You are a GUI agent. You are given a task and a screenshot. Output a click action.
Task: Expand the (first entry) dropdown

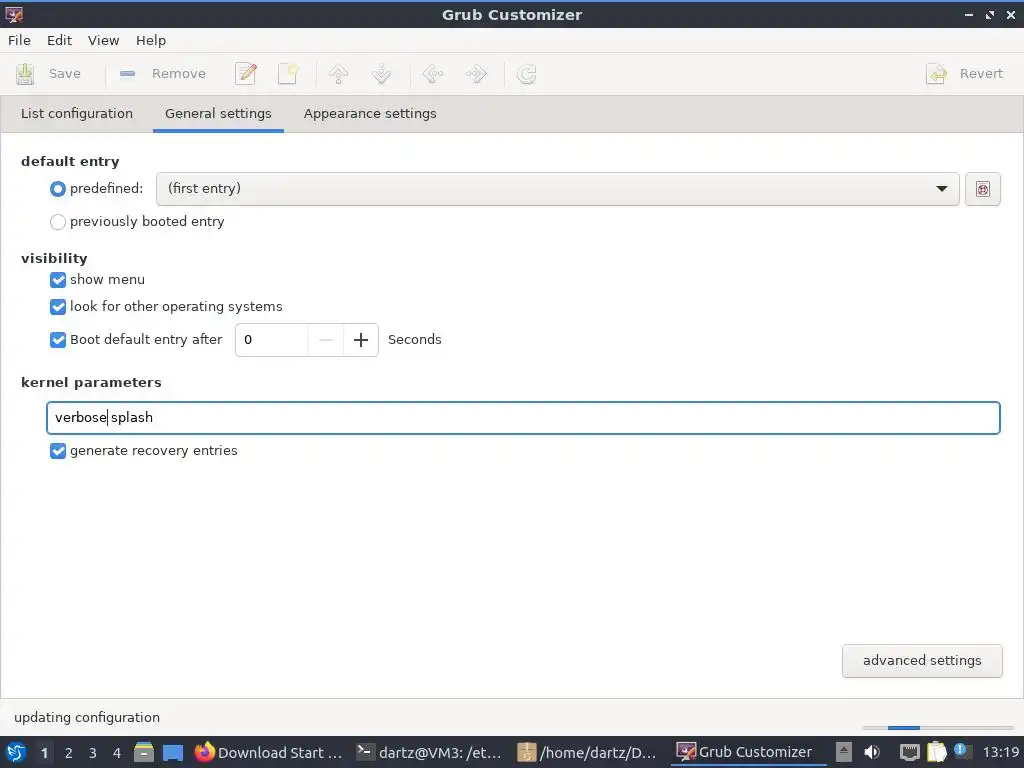[557, 189]
